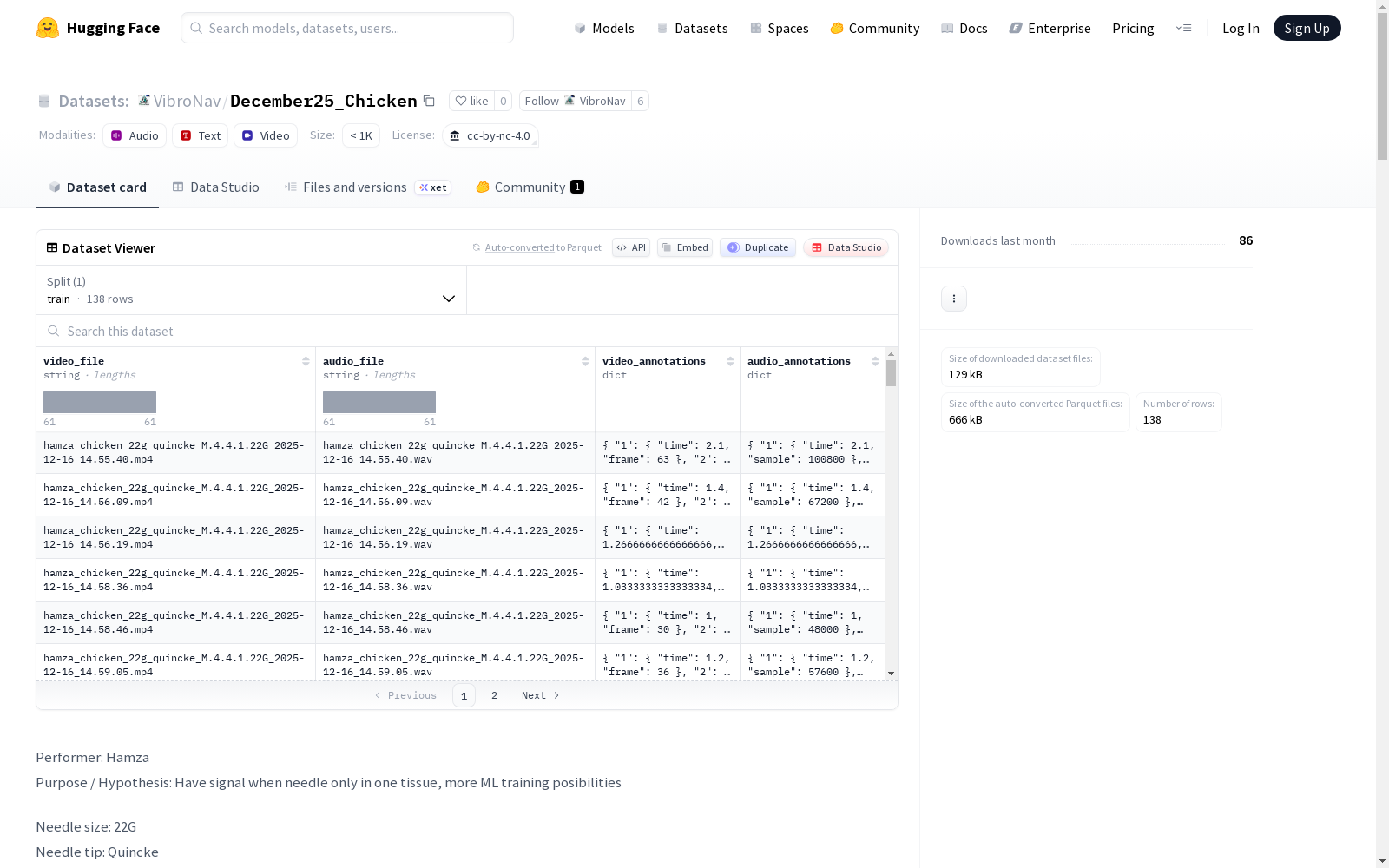Click the audio_file length histogram bar
Viewport: 1389px width, 868px height.
click(379, 402)
